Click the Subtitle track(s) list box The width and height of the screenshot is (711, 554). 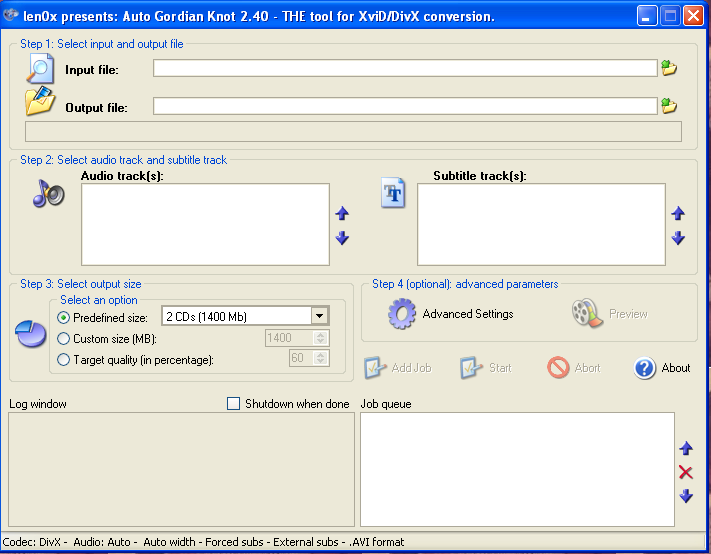tap(541, 224)
